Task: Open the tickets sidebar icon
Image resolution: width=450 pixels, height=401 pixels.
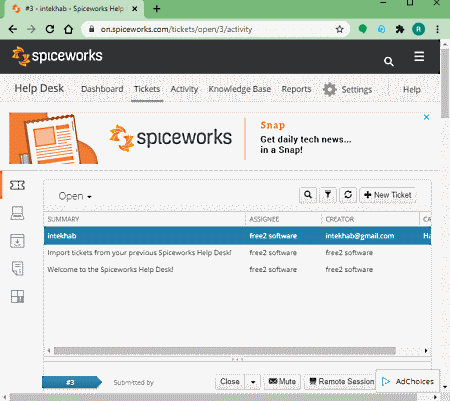Action: click(17, 185)
